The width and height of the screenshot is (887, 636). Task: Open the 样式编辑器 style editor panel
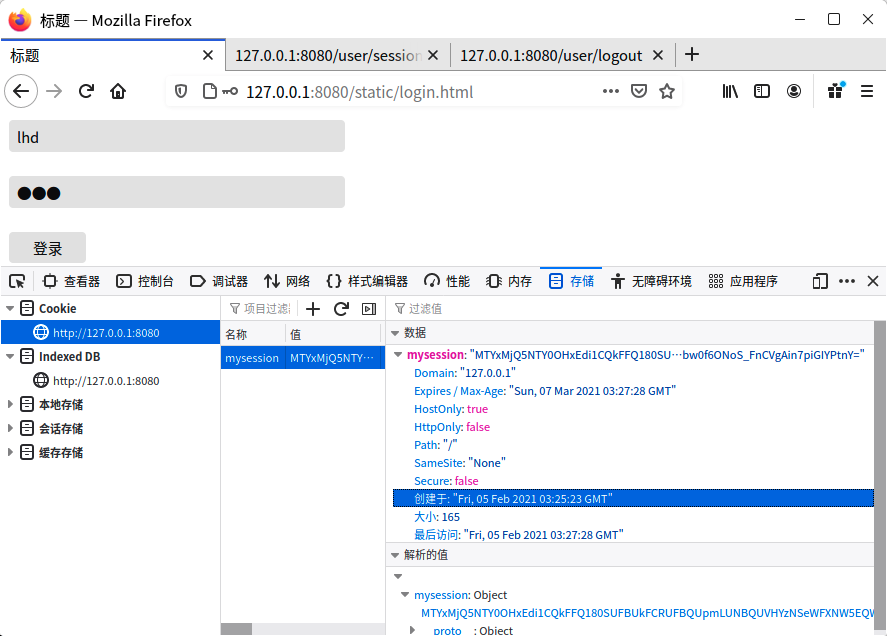coord(367,281)
